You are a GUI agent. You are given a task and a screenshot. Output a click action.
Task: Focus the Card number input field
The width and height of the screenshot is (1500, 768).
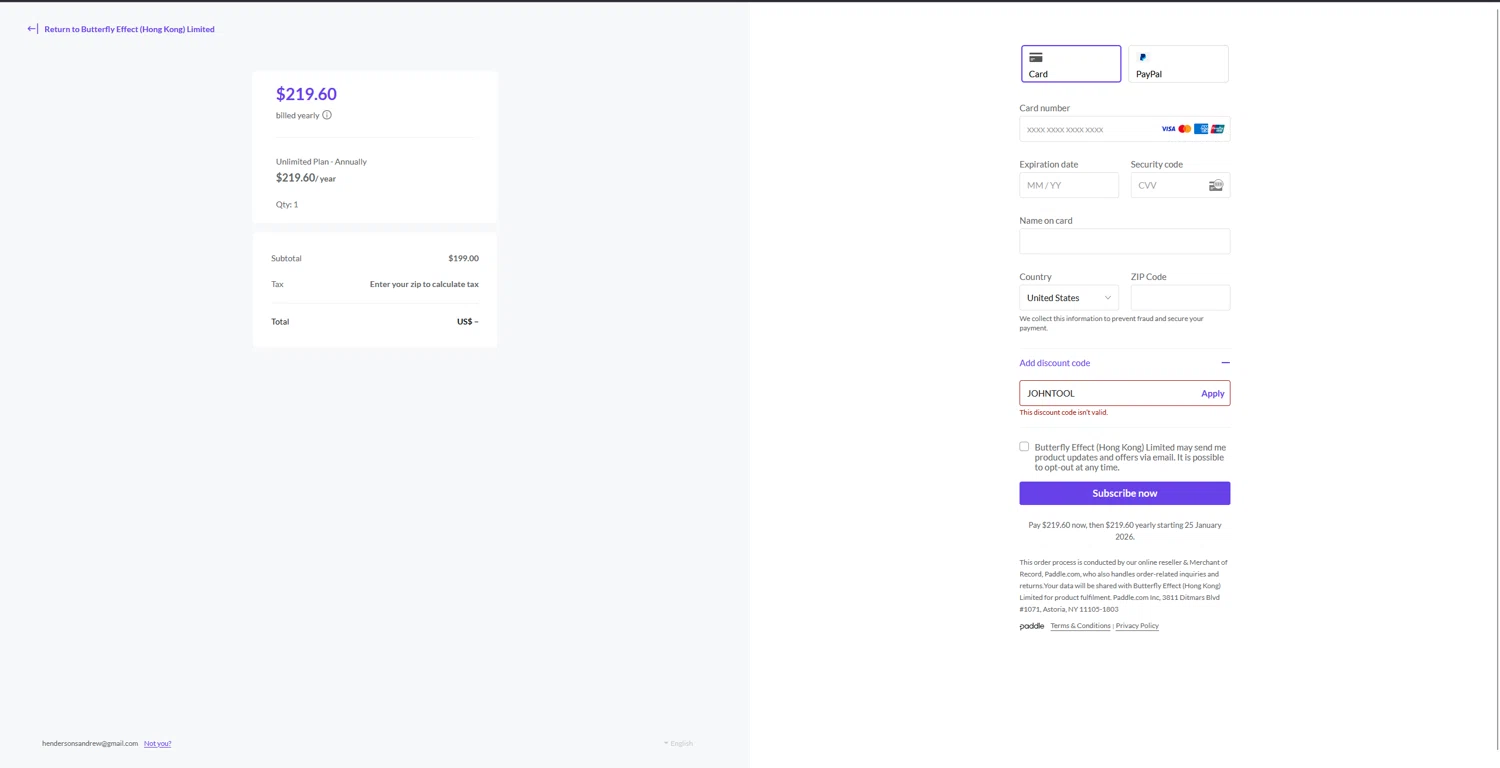[x=1125, y=129]
